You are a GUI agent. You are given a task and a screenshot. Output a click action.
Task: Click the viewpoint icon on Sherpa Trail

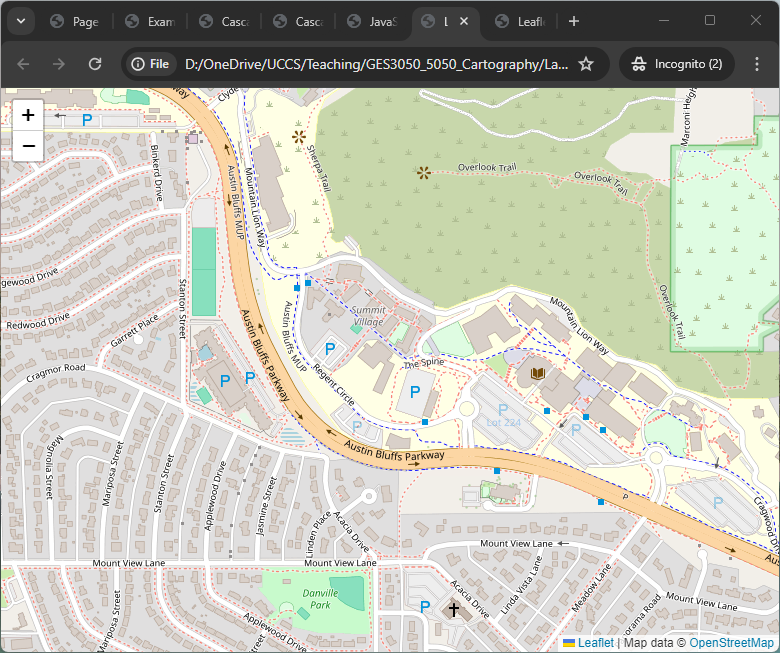click(x=298, y=137)
